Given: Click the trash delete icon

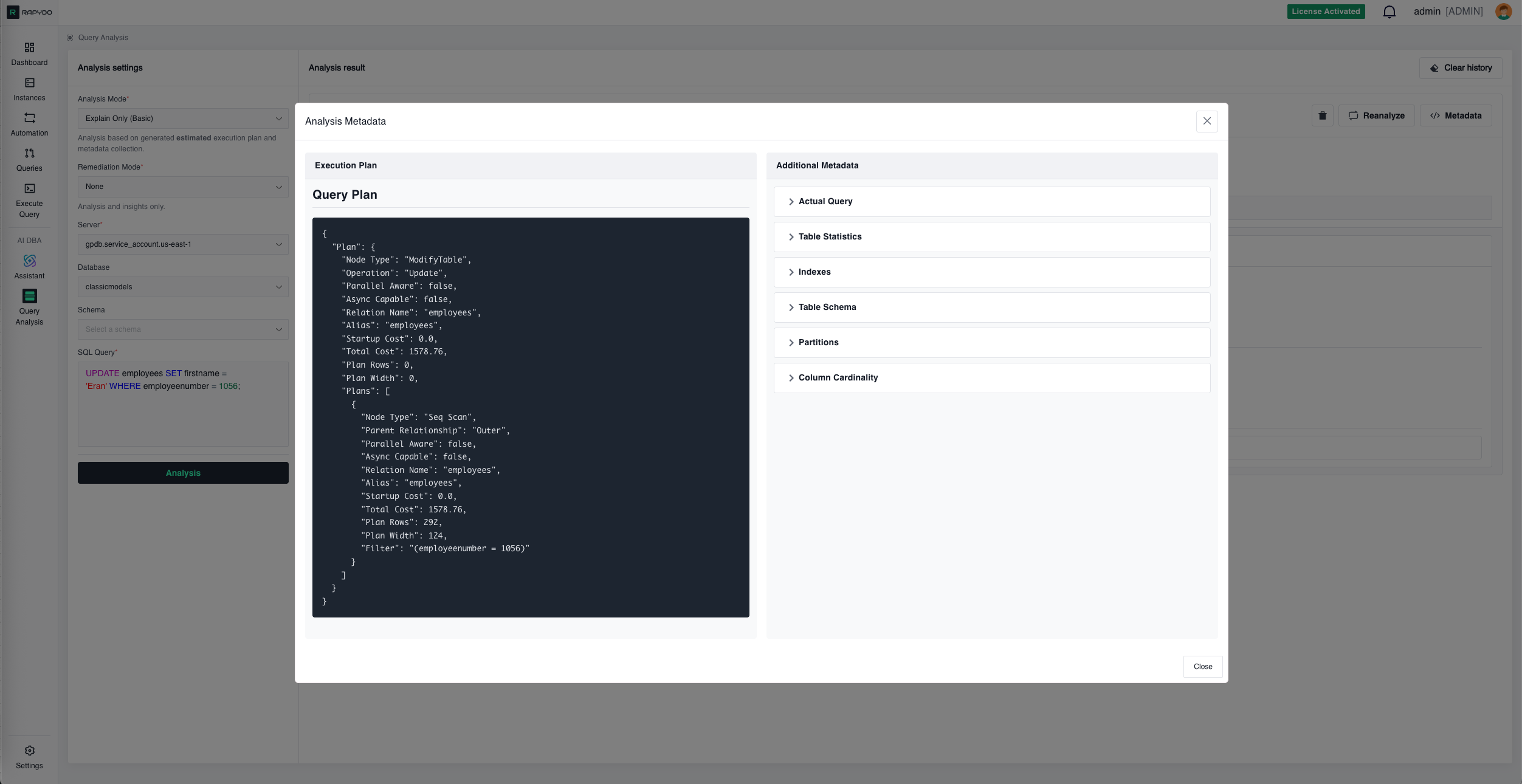Looking at the screenshot, I should click(x=1322, y=115).
